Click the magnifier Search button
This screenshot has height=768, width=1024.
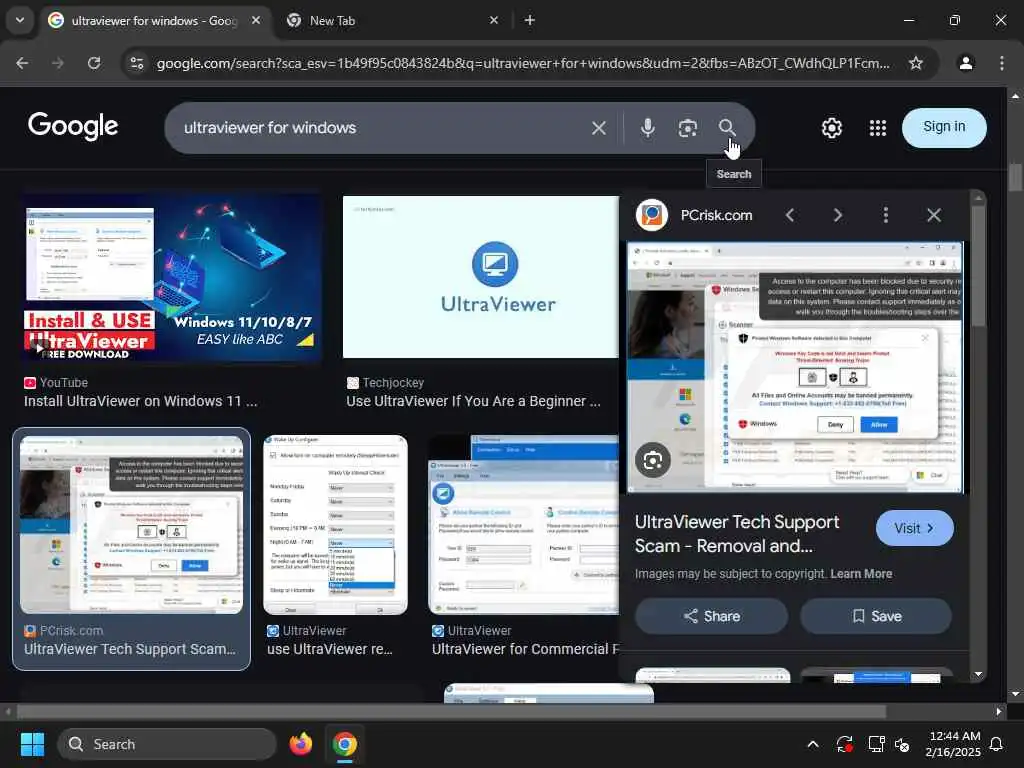point(727,127)
